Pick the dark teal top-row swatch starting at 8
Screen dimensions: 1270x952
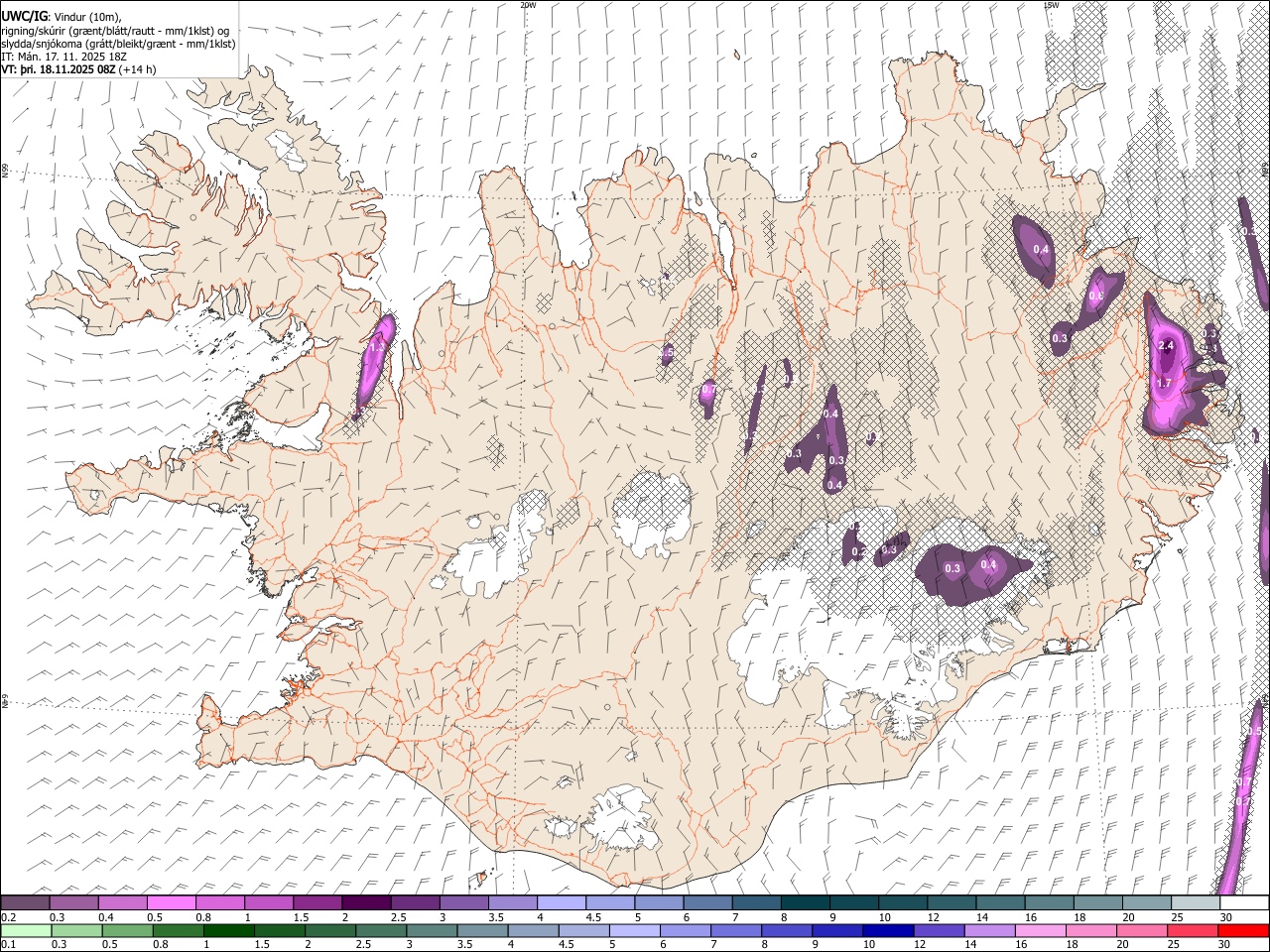click(806, 903)
